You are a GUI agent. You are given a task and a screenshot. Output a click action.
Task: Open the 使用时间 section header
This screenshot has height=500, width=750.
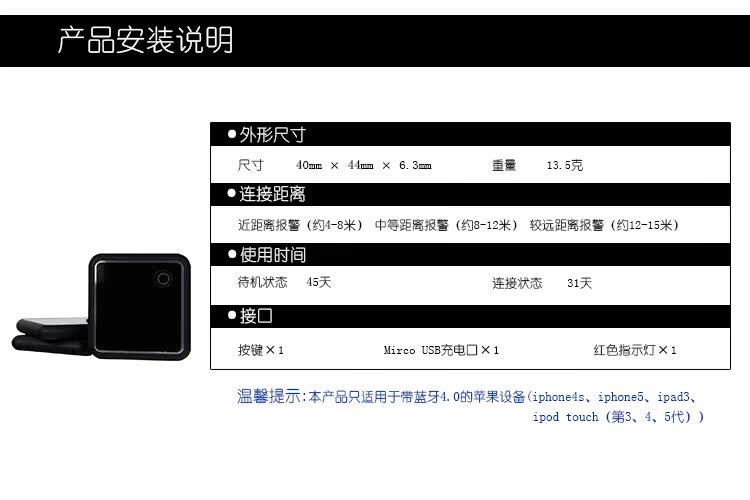click(x=272, y=255)
